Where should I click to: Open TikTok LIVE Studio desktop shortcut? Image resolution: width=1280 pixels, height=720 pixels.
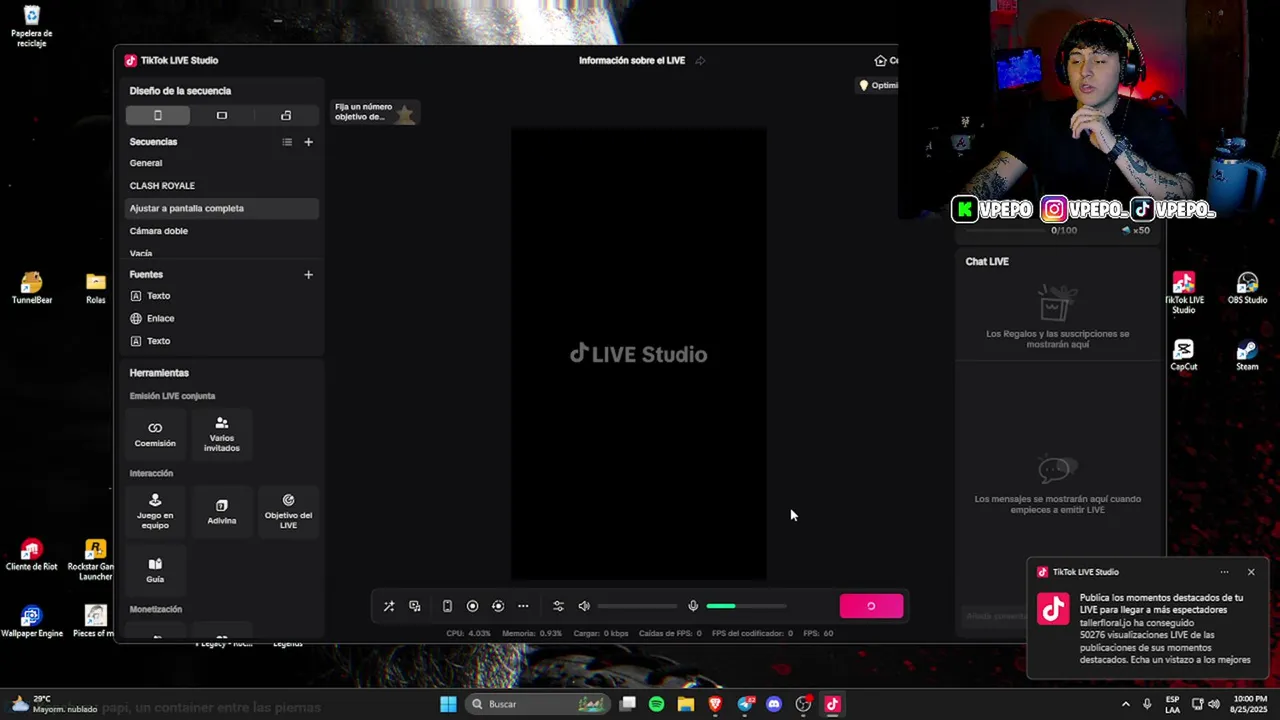point(1184,293)
